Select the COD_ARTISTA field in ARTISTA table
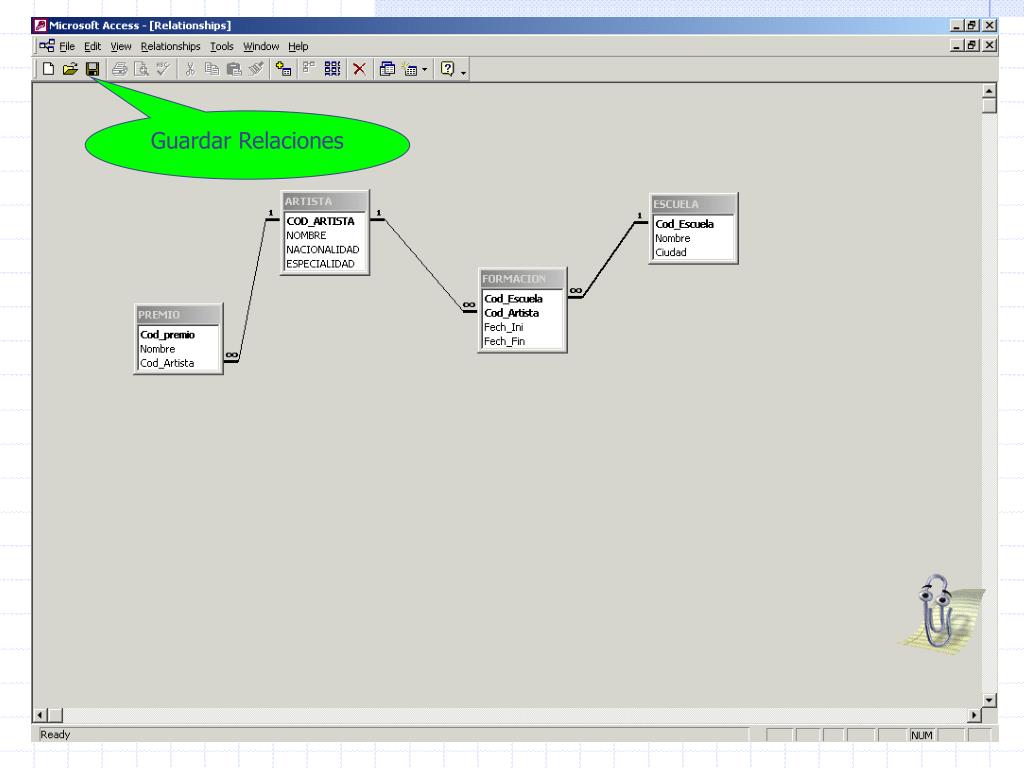 pos(320,221)
